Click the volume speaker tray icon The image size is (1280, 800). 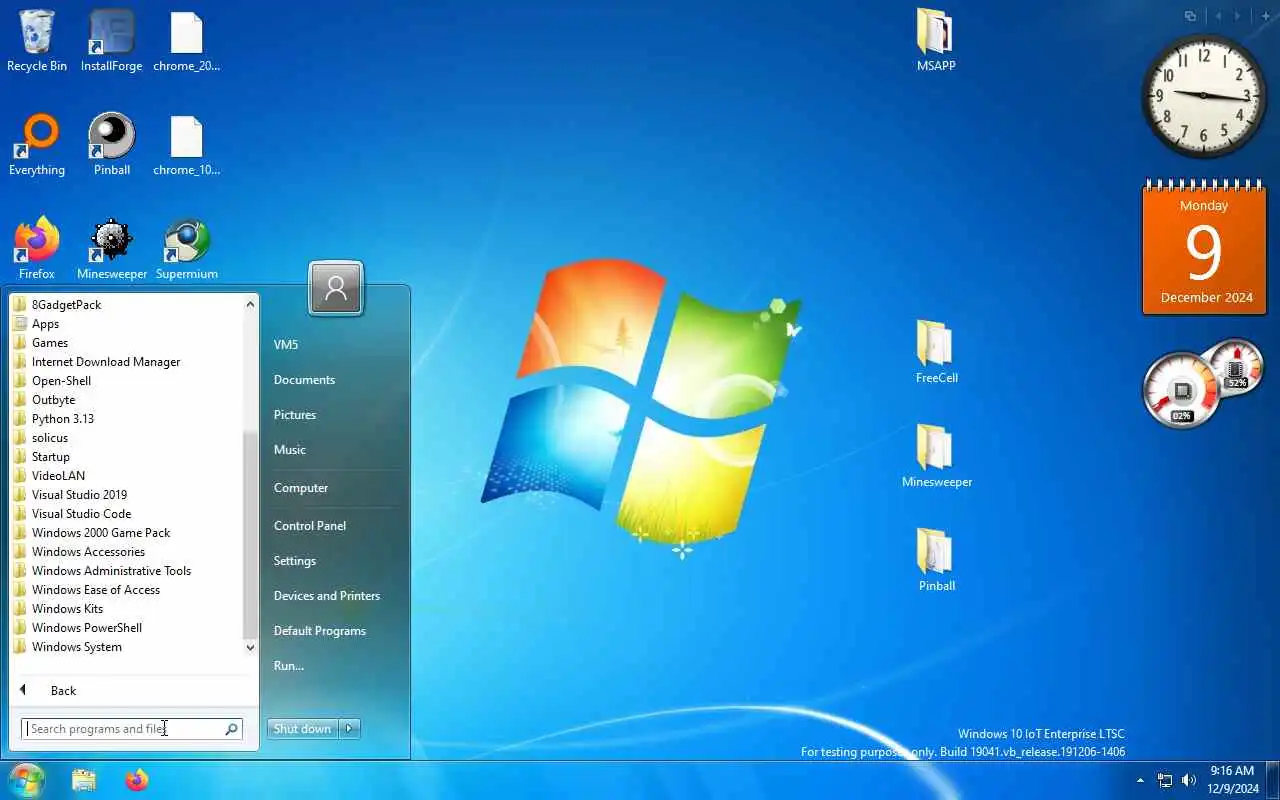click(x=1189, y=780)
